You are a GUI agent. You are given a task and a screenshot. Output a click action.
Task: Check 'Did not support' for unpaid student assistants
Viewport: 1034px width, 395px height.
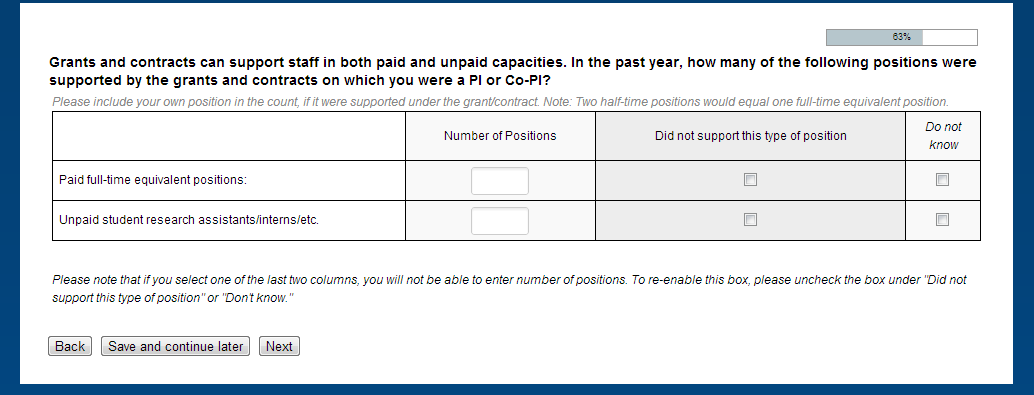click(750, 220)
